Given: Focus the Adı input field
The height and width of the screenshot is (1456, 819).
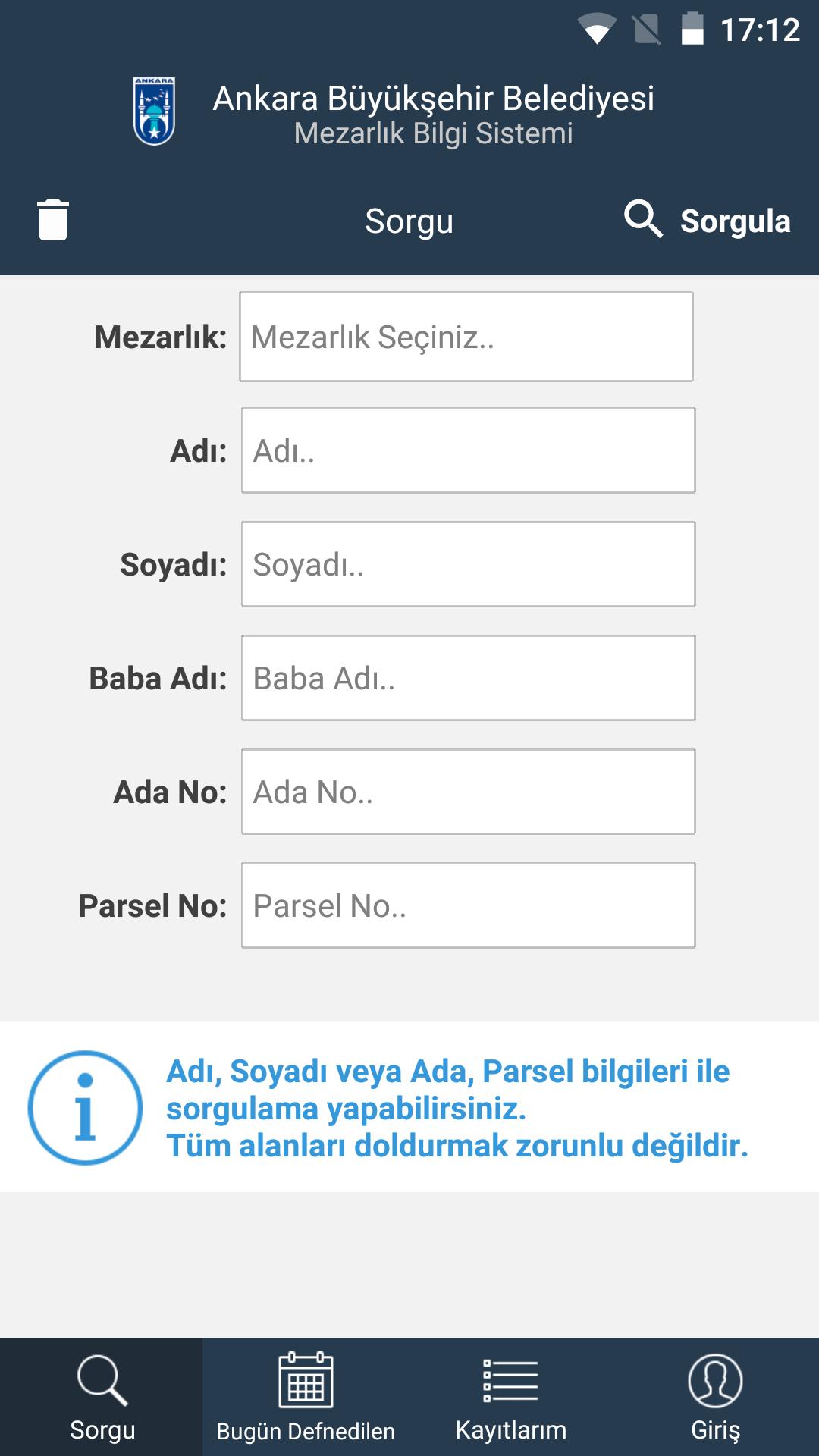Looking at the screenshot, I should click(x=469, y=450).
